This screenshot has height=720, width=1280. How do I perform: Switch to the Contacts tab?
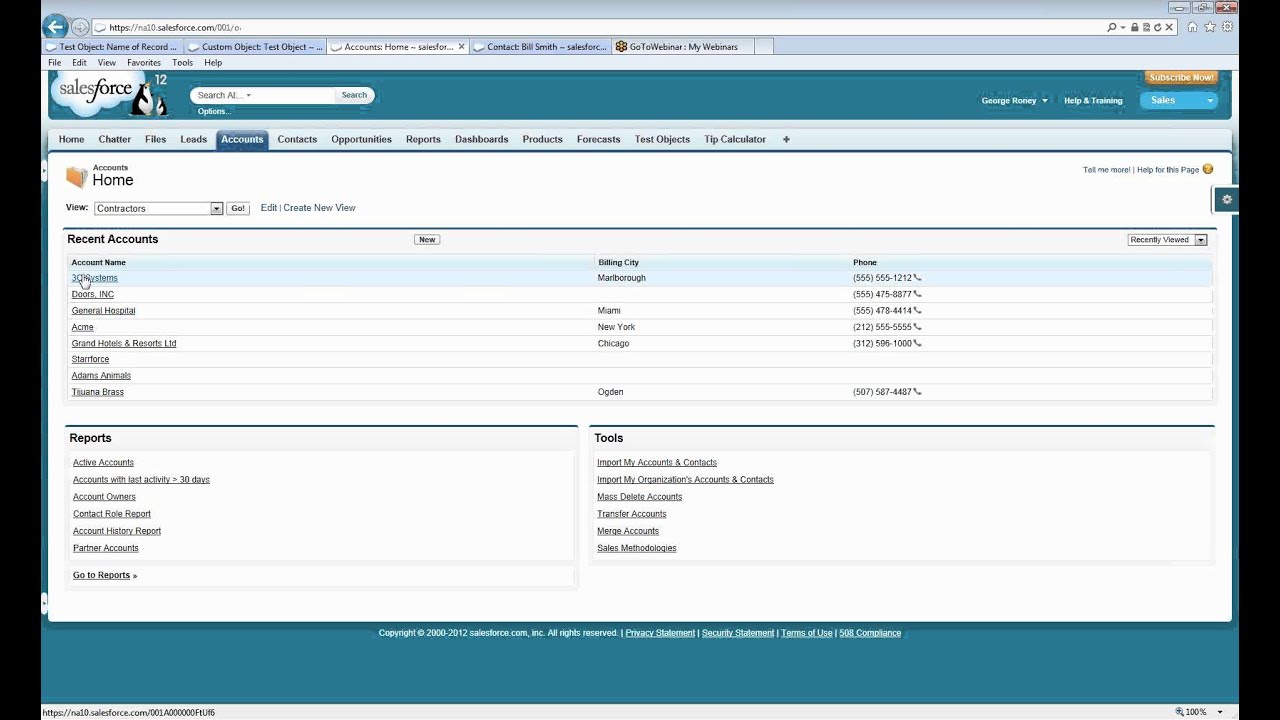(x=297, y=139)
